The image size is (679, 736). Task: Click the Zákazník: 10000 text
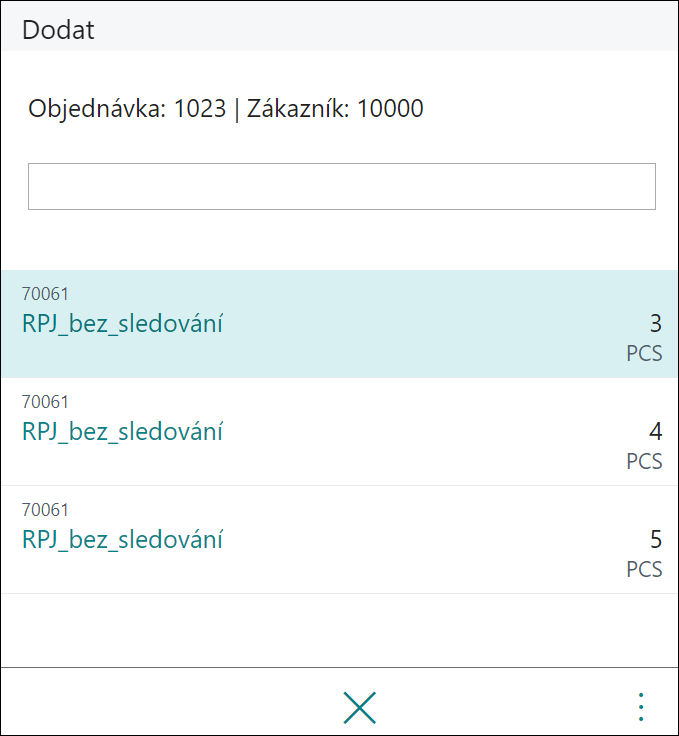click(x=335, y=109)
